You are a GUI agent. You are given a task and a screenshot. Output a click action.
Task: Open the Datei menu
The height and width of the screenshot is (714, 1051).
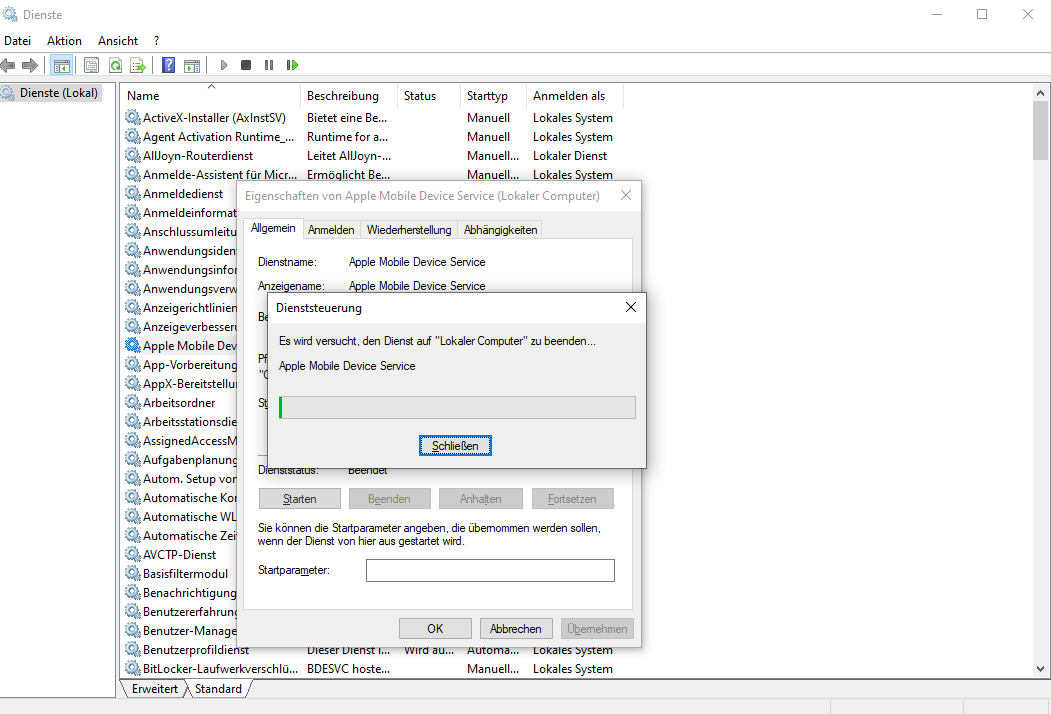[x=18, y=41]
